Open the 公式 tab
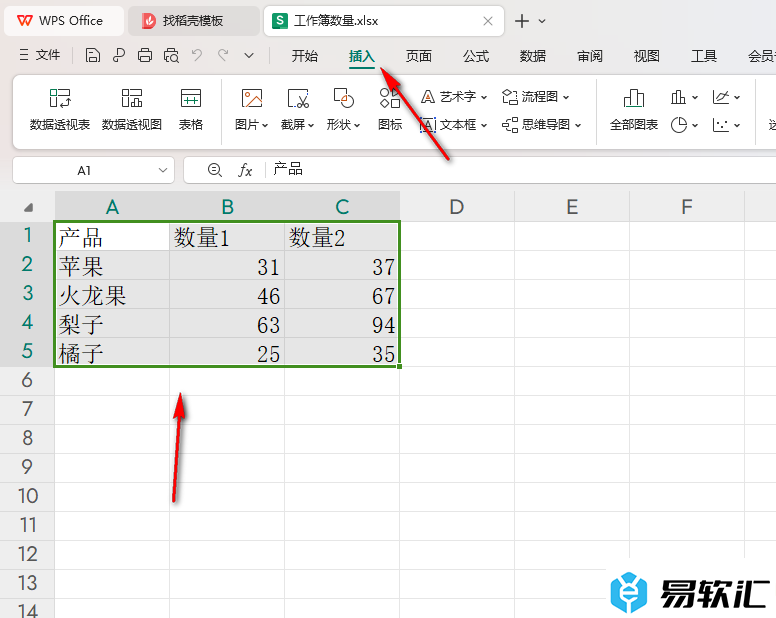The height and width of the screenshot is (618, 776). 476,56
